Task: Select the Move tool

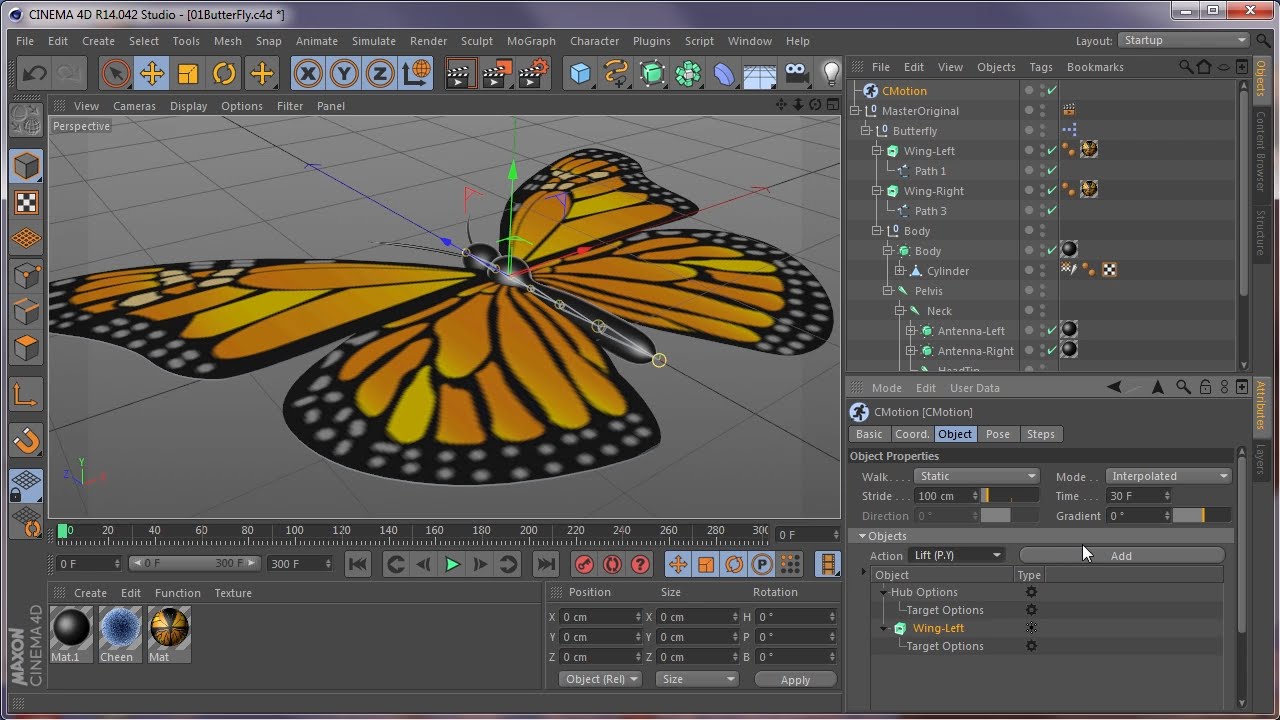Action: (x=152, y=73)
